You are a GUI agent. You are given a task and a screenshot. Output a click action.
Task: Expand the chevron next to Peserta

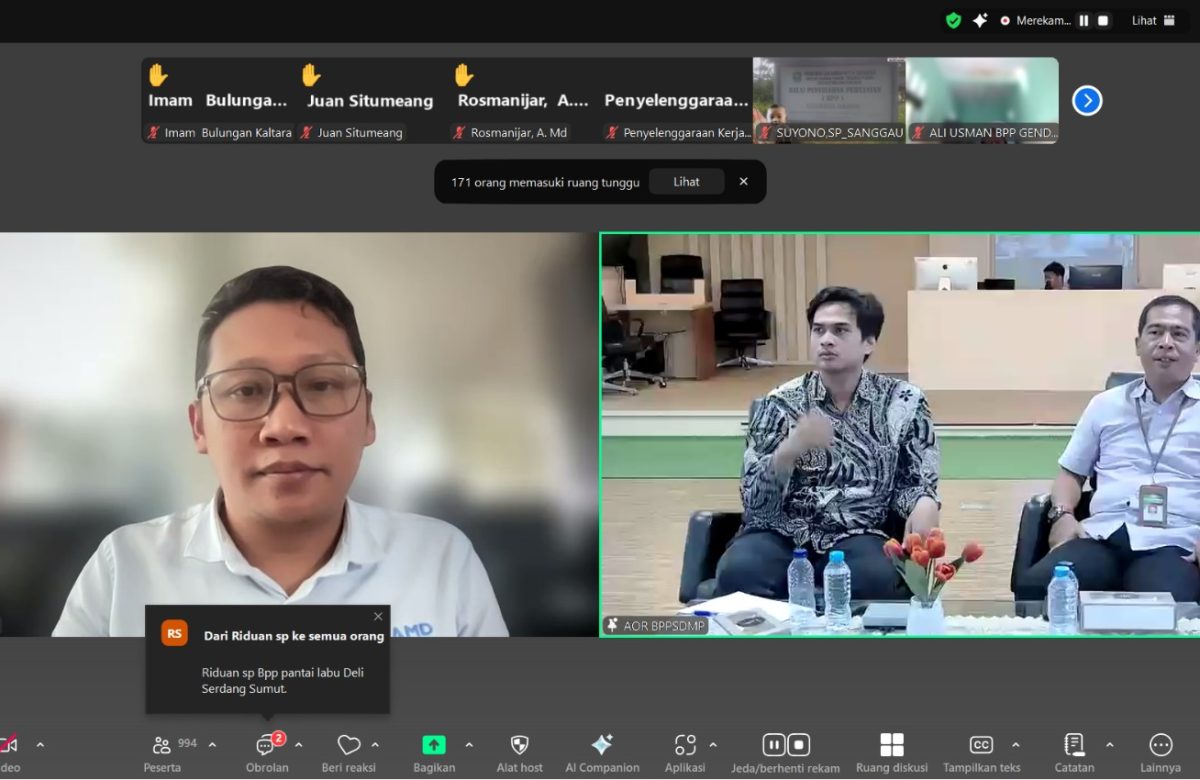click(212, 745)
